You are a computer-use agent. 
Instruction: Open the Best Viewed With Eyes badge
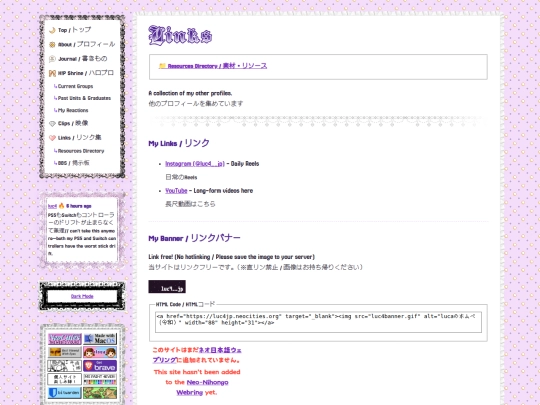[x=65, y=352]
